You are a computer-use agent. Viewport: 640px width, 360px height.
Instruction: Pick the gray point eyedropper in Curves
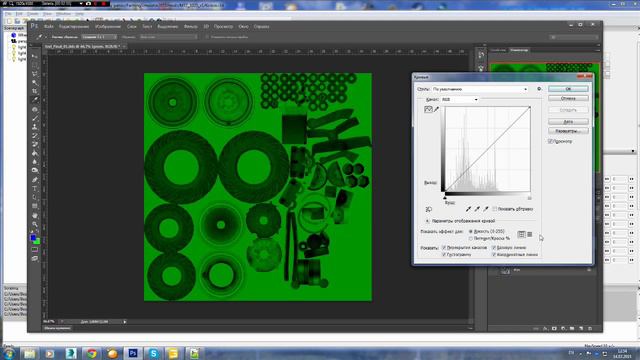(x=477, y=209)
